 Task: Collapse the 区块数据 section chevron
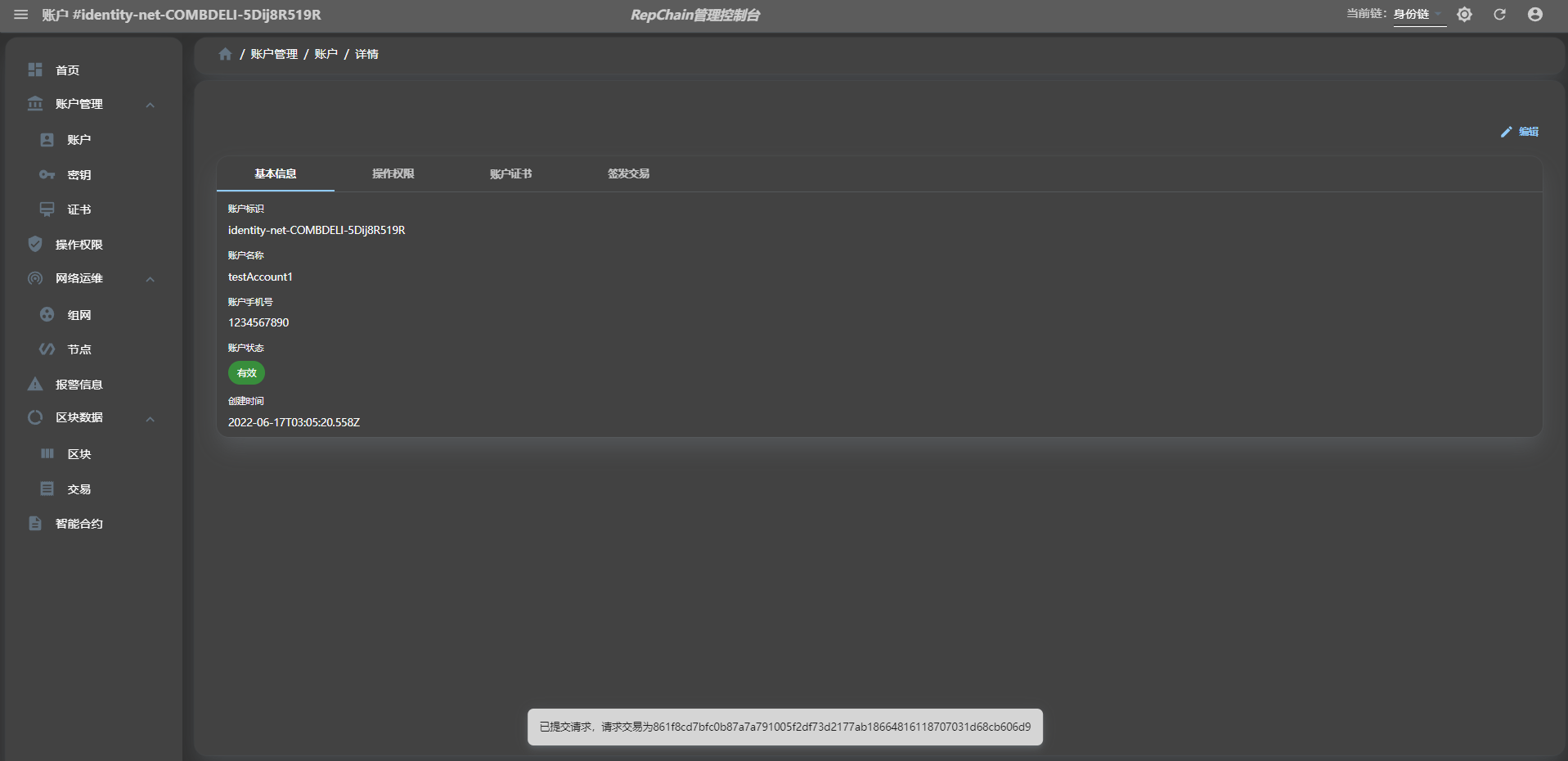point(151,419)
